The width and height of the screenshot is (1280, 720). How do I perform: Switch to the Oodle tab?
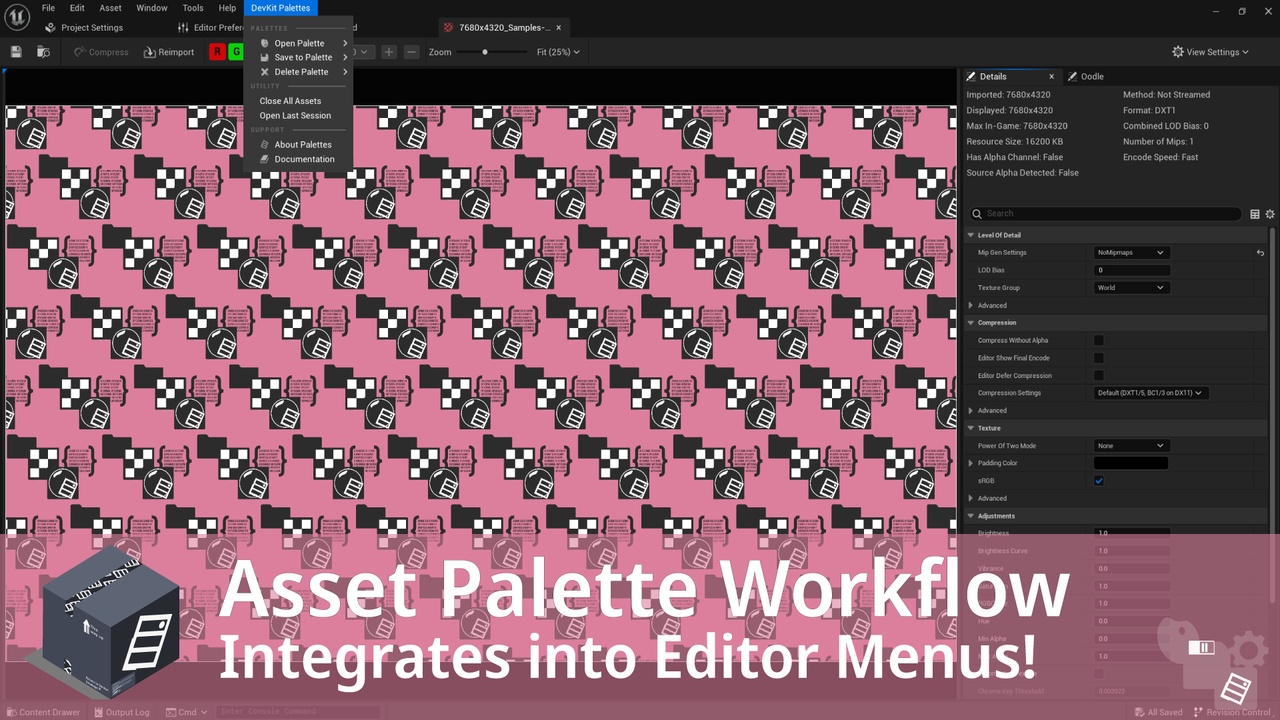[1086, 76]
